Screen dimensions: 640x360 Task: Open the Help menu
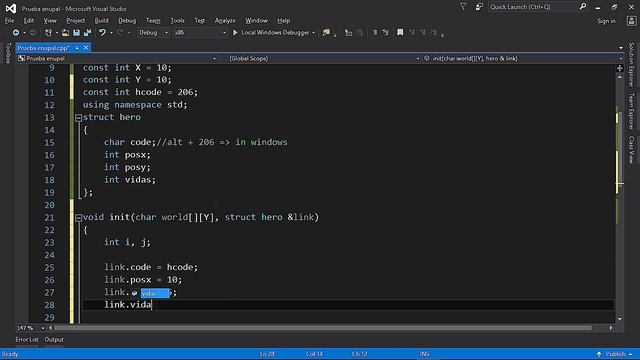(x=283, y=20)
